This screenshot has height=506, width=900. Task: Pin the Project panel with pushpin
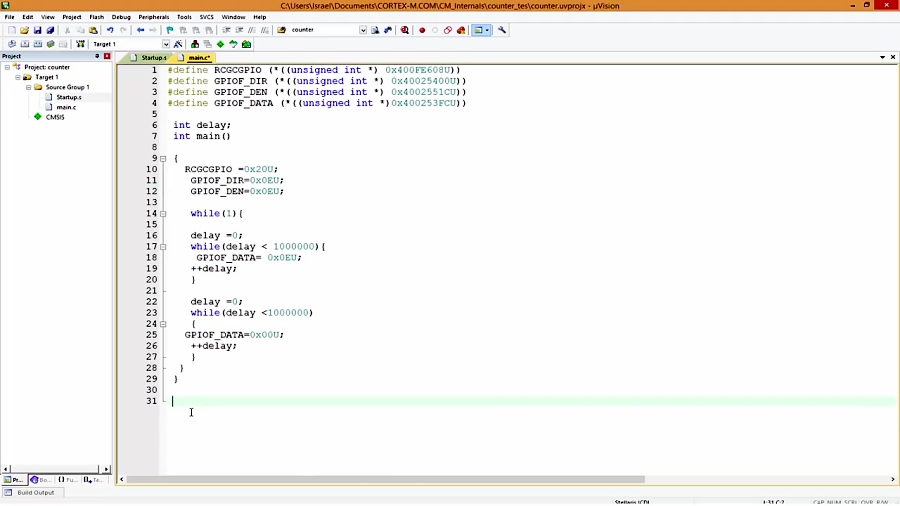click(x=97, y=56)
